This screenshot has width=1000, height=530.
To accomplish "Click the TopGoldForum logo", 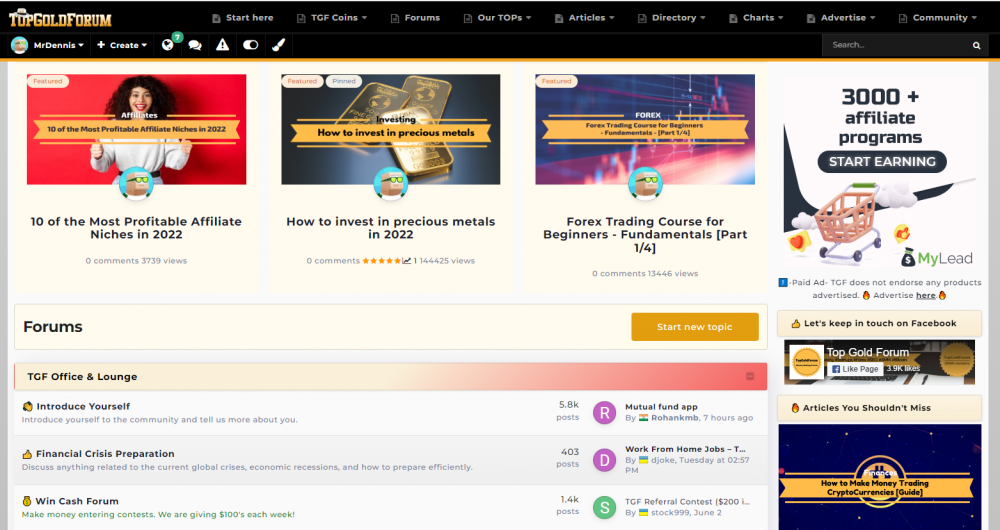I will click(x=61, y=18).
